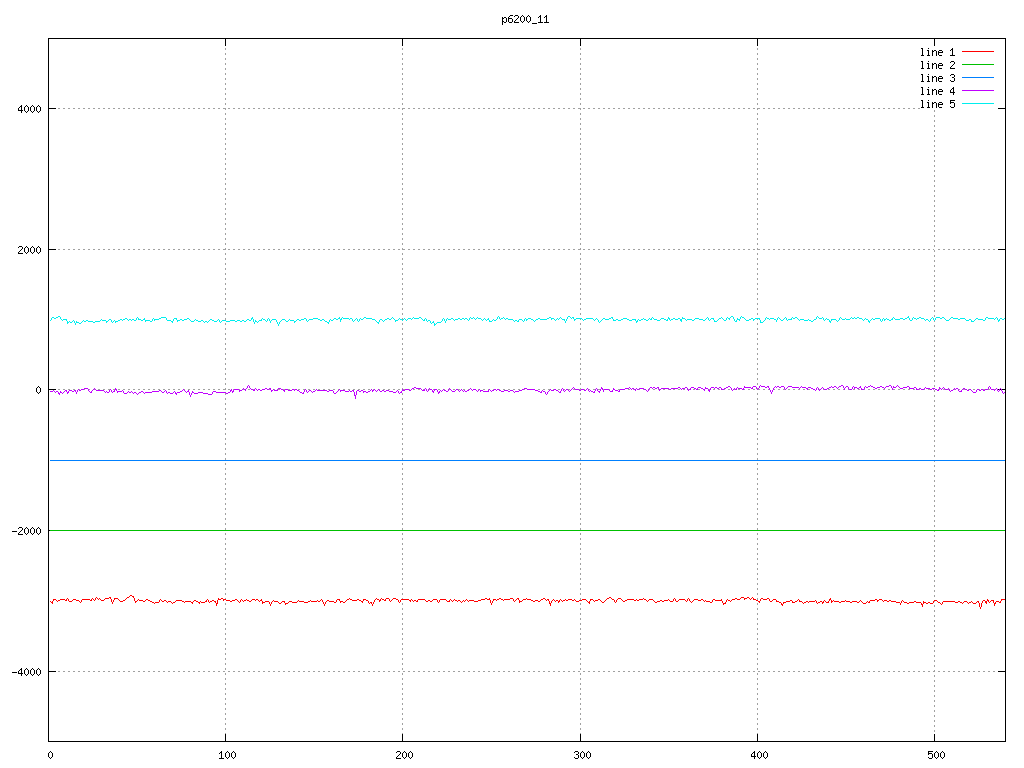
Task: Click the x-axis label 400
Action: [x=759, y=756]
